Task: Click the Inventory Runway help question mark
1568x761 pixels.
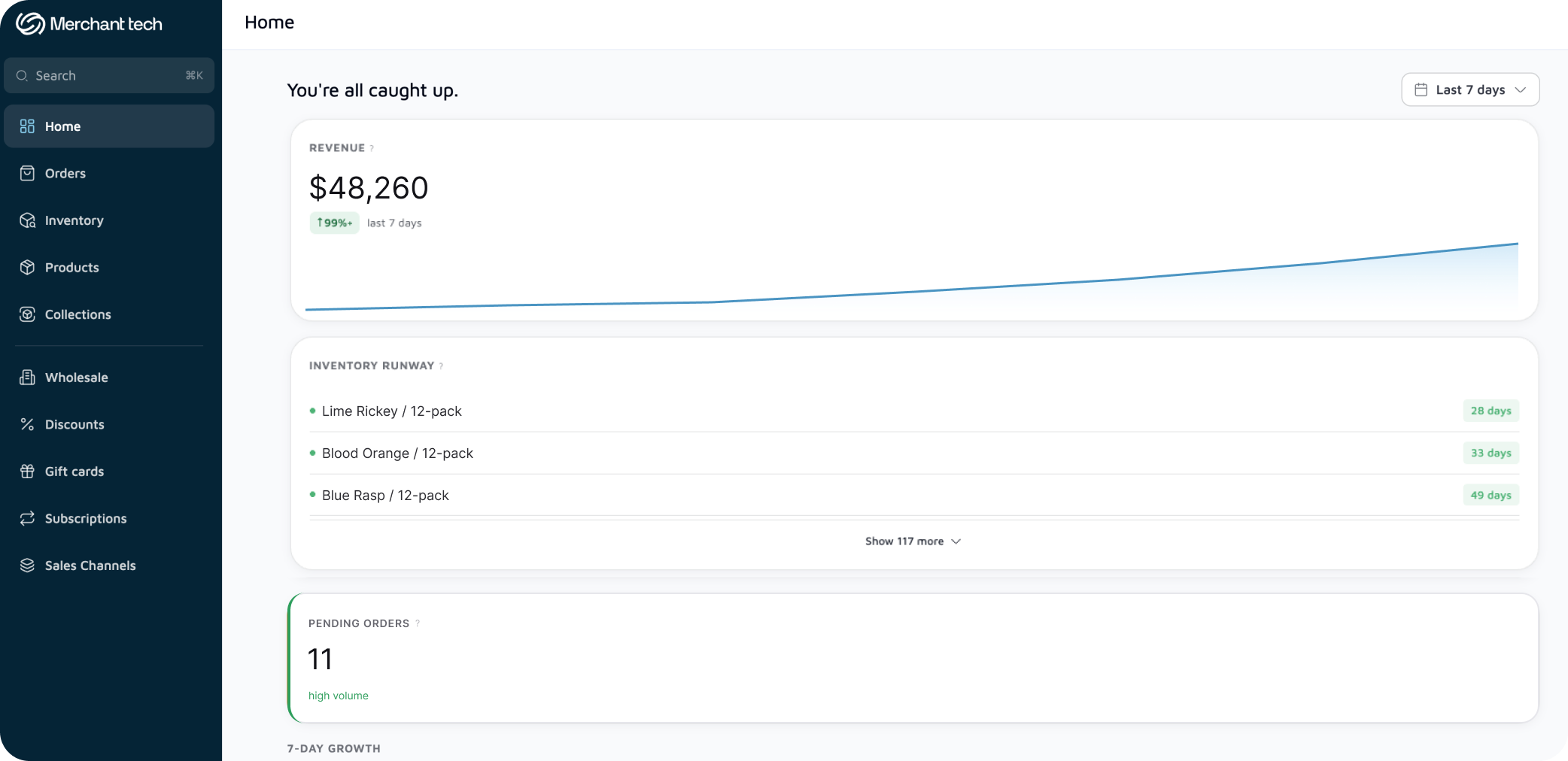Action: click(441, 366)
